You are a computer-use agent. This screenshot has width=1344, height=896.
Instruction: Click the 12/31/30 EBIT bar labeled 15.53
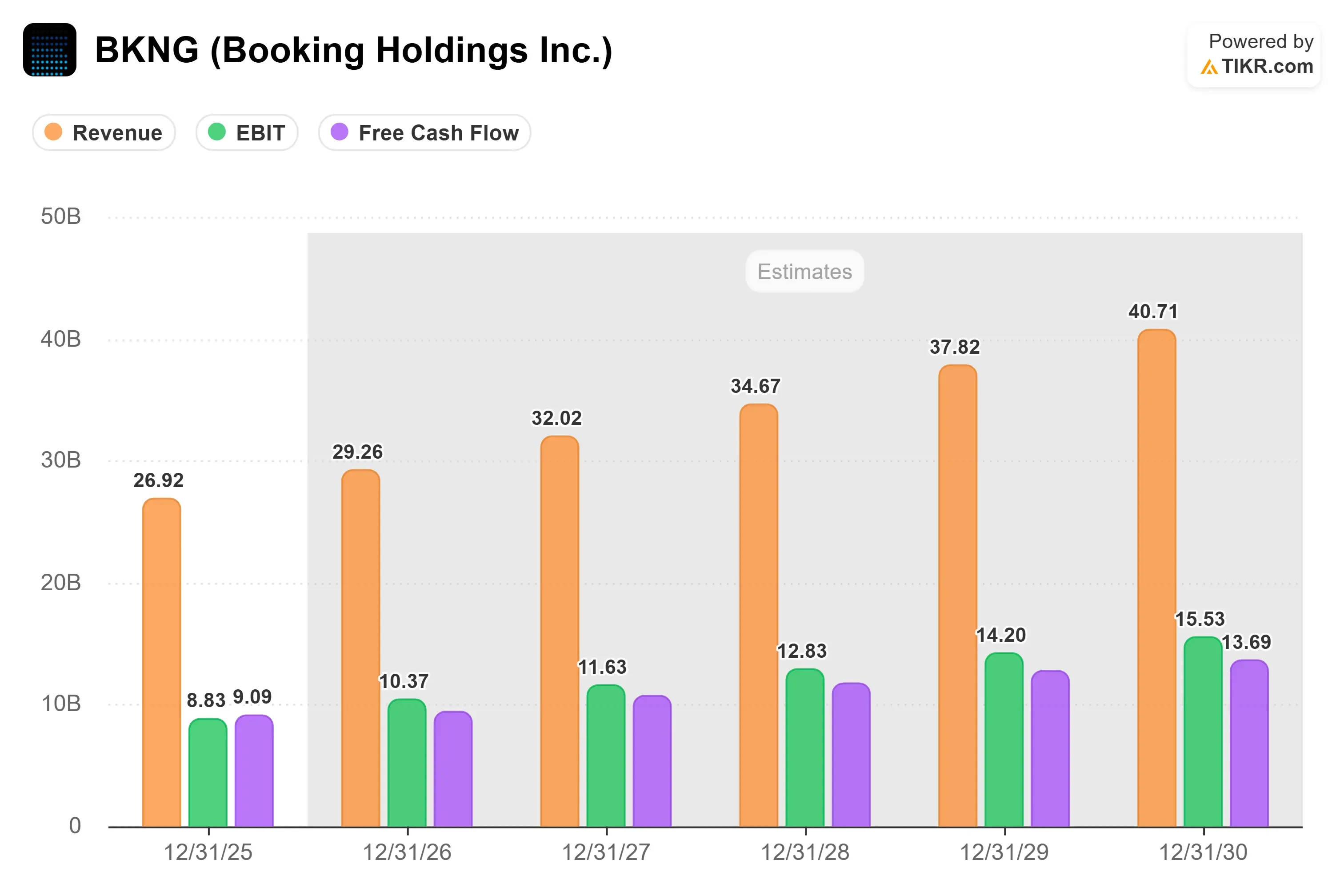tap(1203, 732)
